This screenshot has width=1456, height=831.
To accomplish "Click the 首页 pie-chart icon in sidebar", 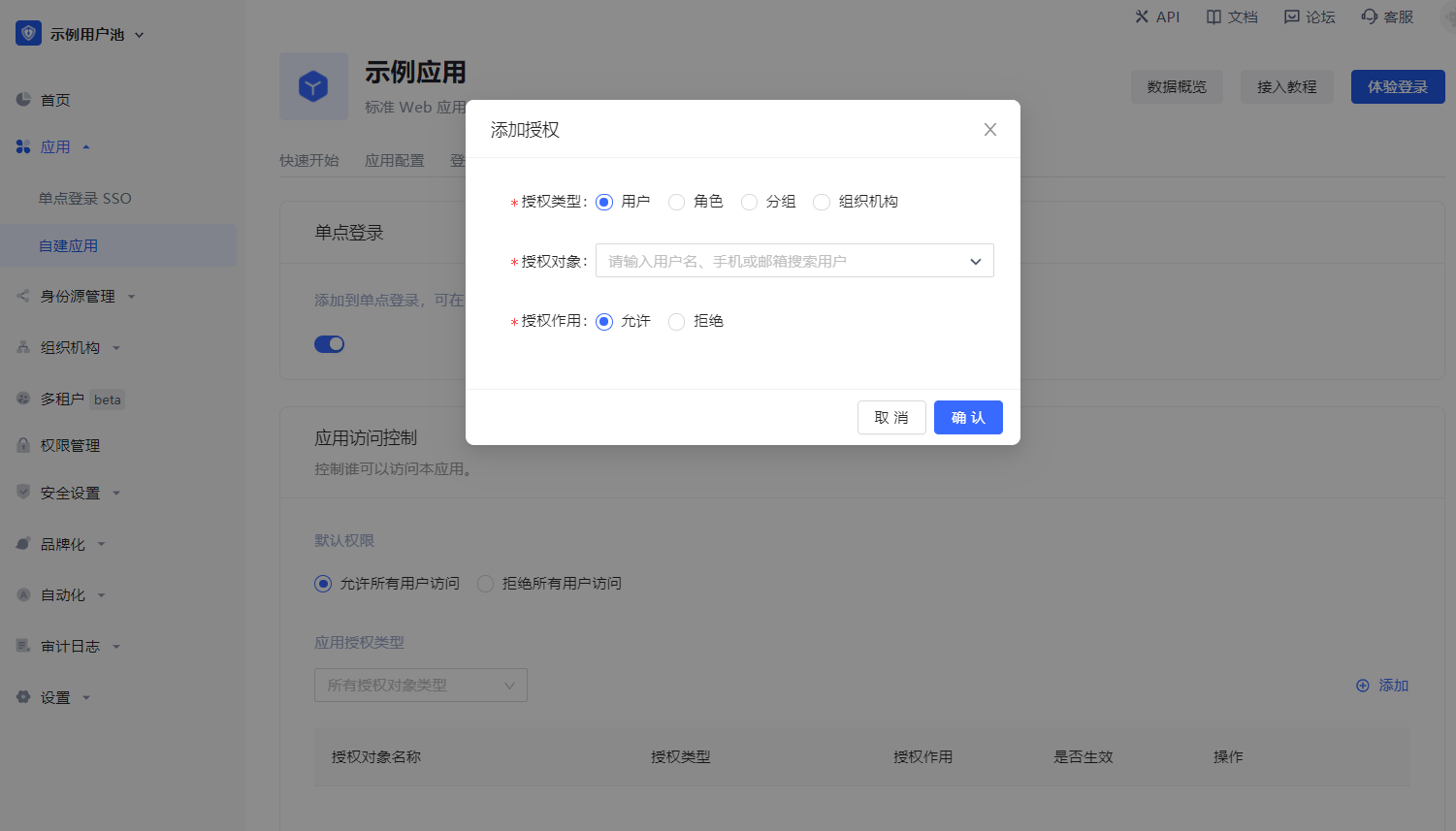I will (23, 100).
